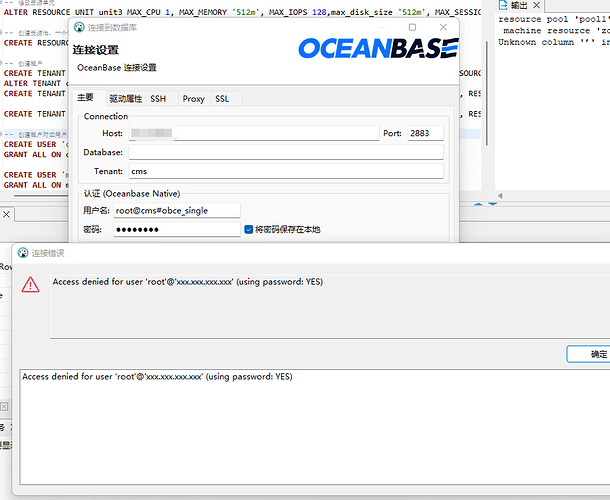Click the 输出 tab icon
Screen dimensions: 610x500
click(x=503, y=5)
